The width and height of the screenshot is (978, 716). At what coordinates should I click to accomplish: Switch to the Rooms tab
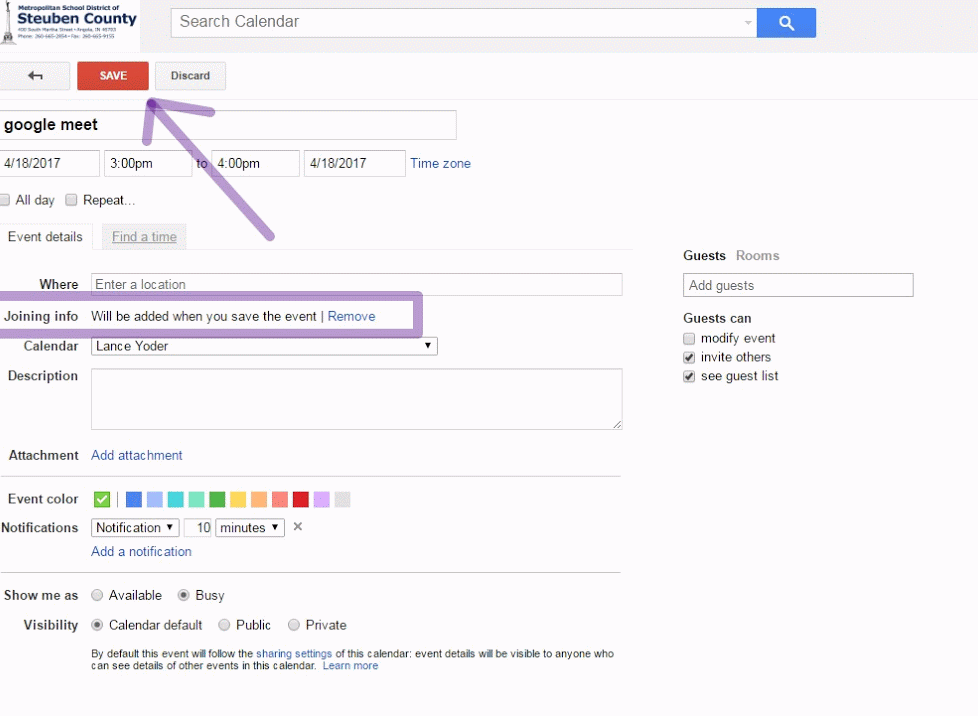coord(757,256)
